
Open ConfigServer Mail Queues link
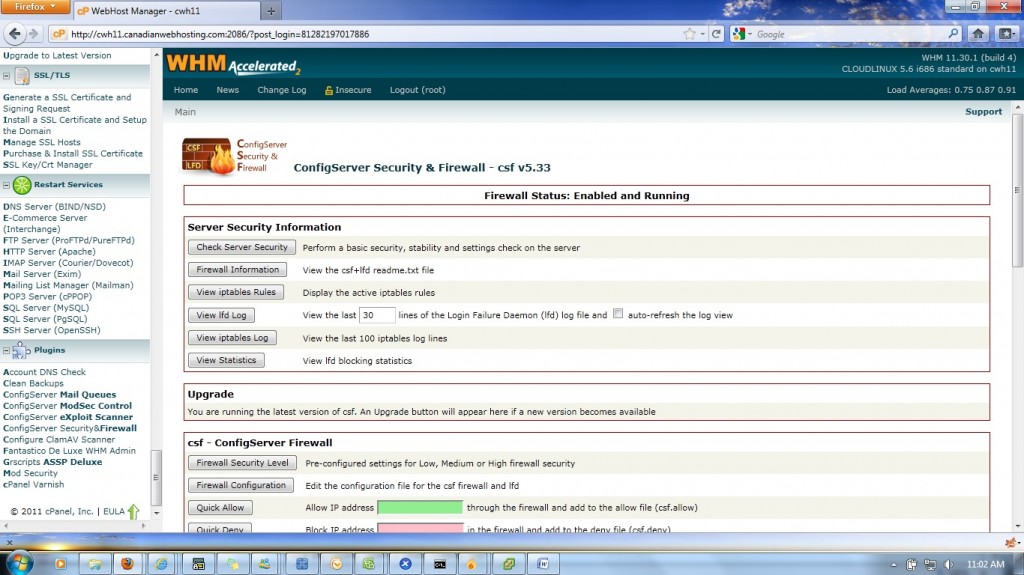coord(59,395)
